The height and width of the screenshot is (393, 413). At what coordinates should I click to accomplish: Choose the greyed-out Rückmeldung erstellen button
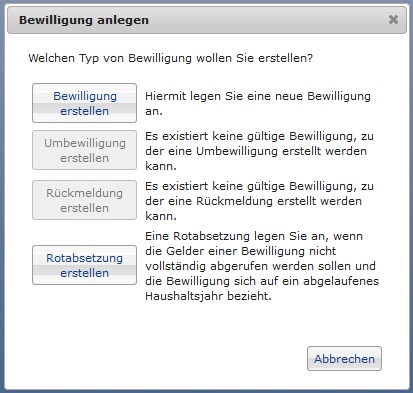[84, 200]
